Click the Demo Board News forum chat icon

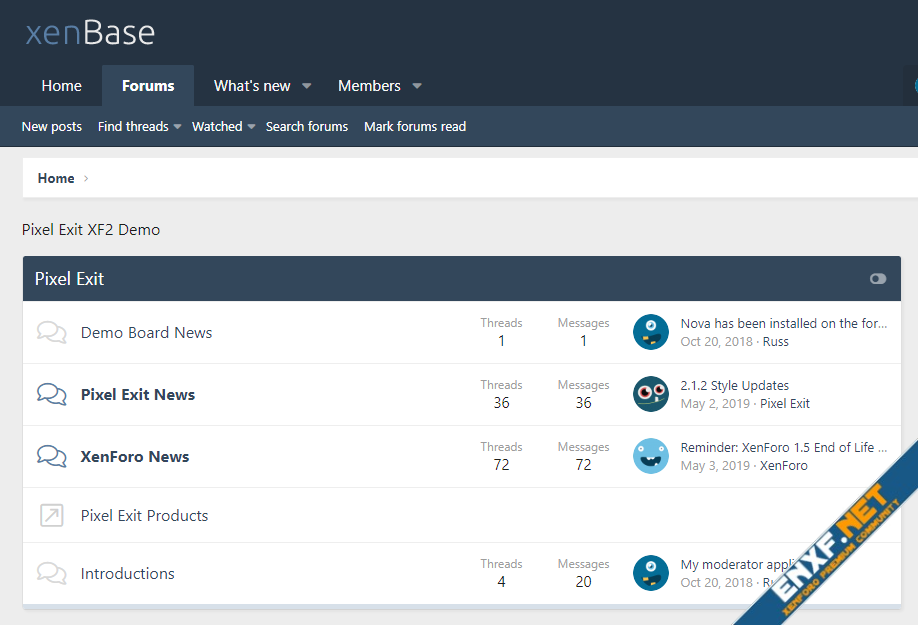pos(52,333)
